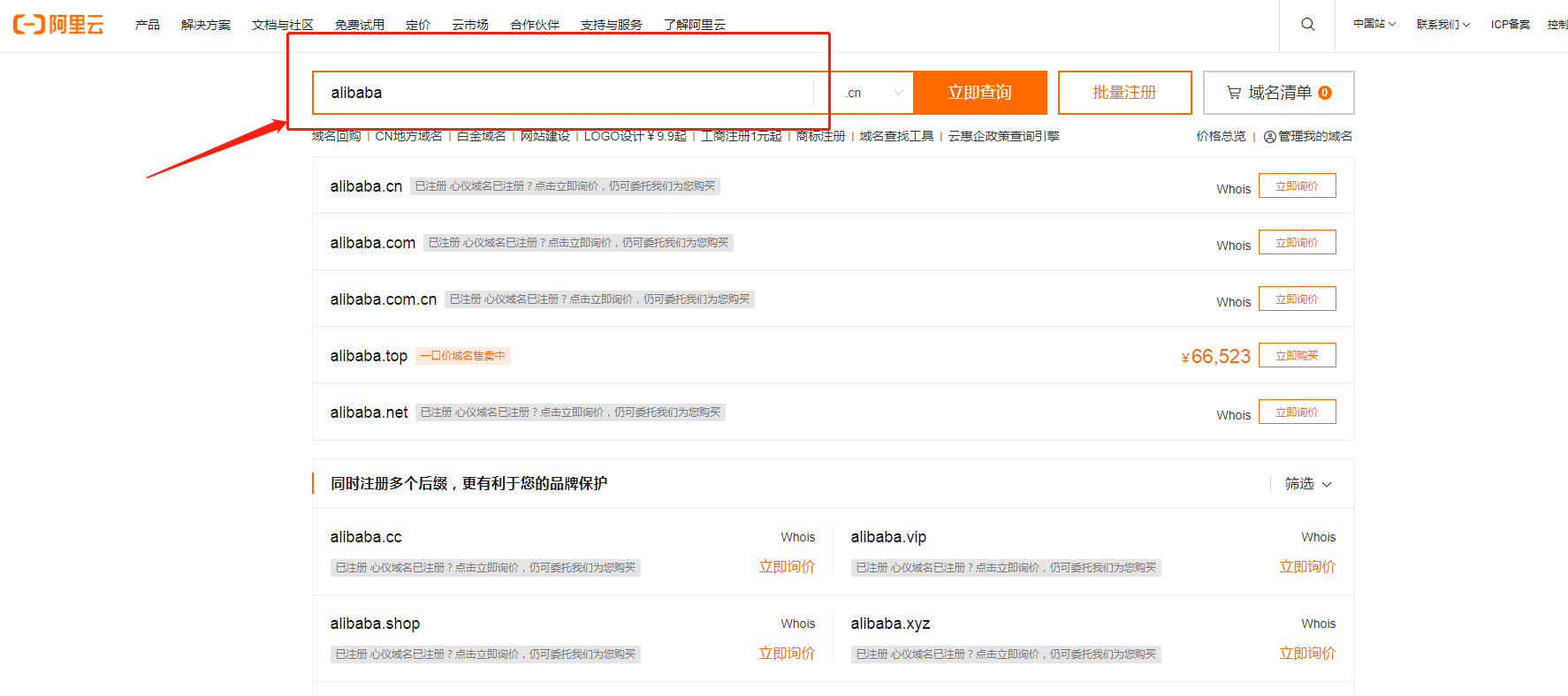
Task: Click 立即询价 for alibaba.com.cn
Action: (x=1298, y=299)
